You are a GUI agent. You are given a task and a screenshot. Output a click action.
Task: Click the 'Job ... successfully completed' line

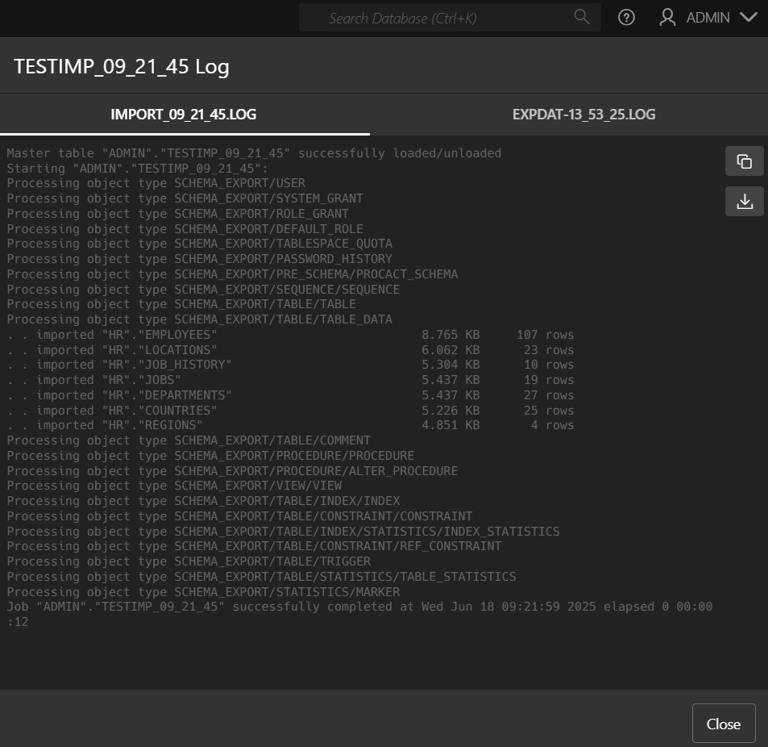click(360, 614)
